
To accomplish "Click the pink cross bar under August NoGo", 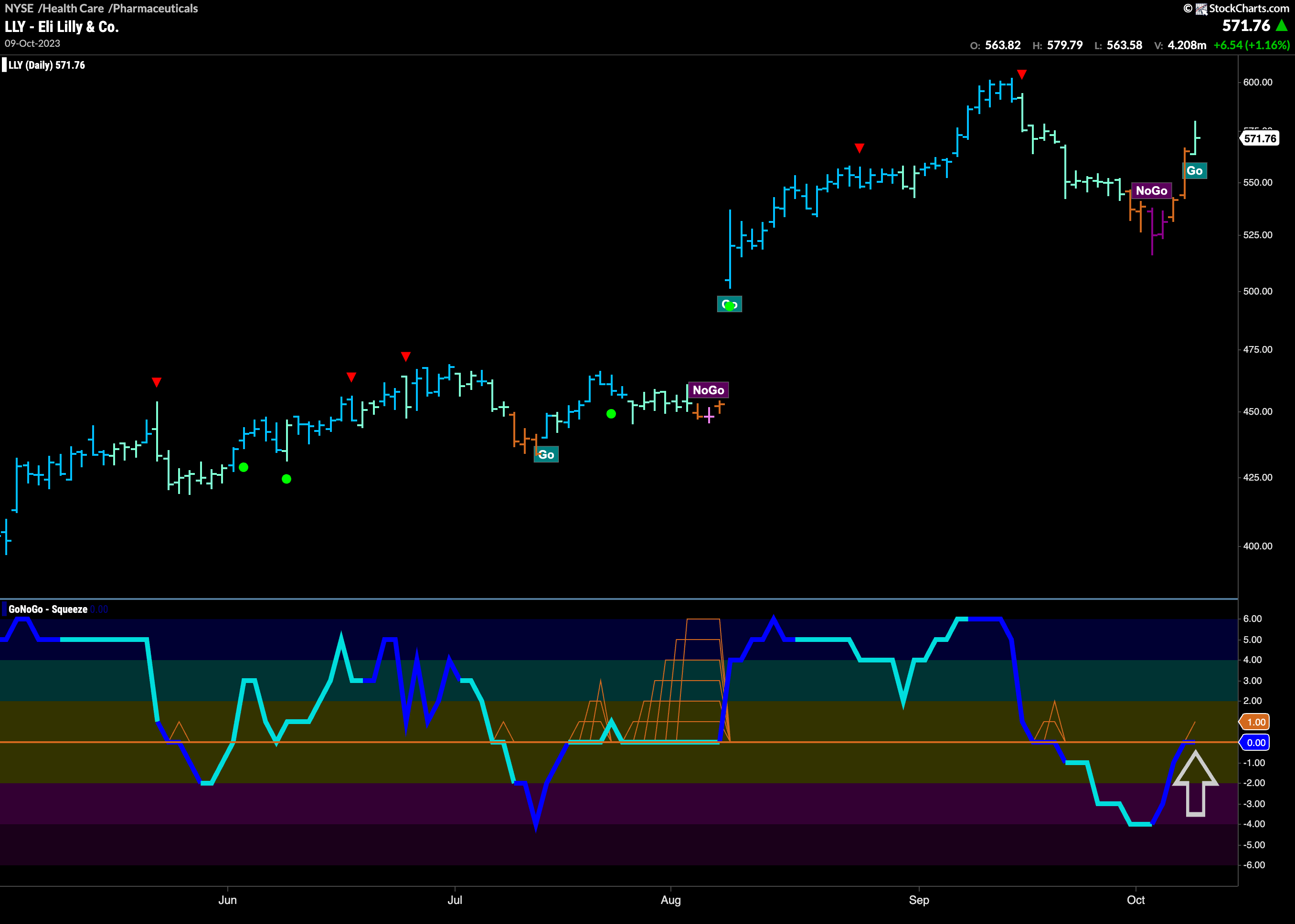I will (x=709, y=416).
